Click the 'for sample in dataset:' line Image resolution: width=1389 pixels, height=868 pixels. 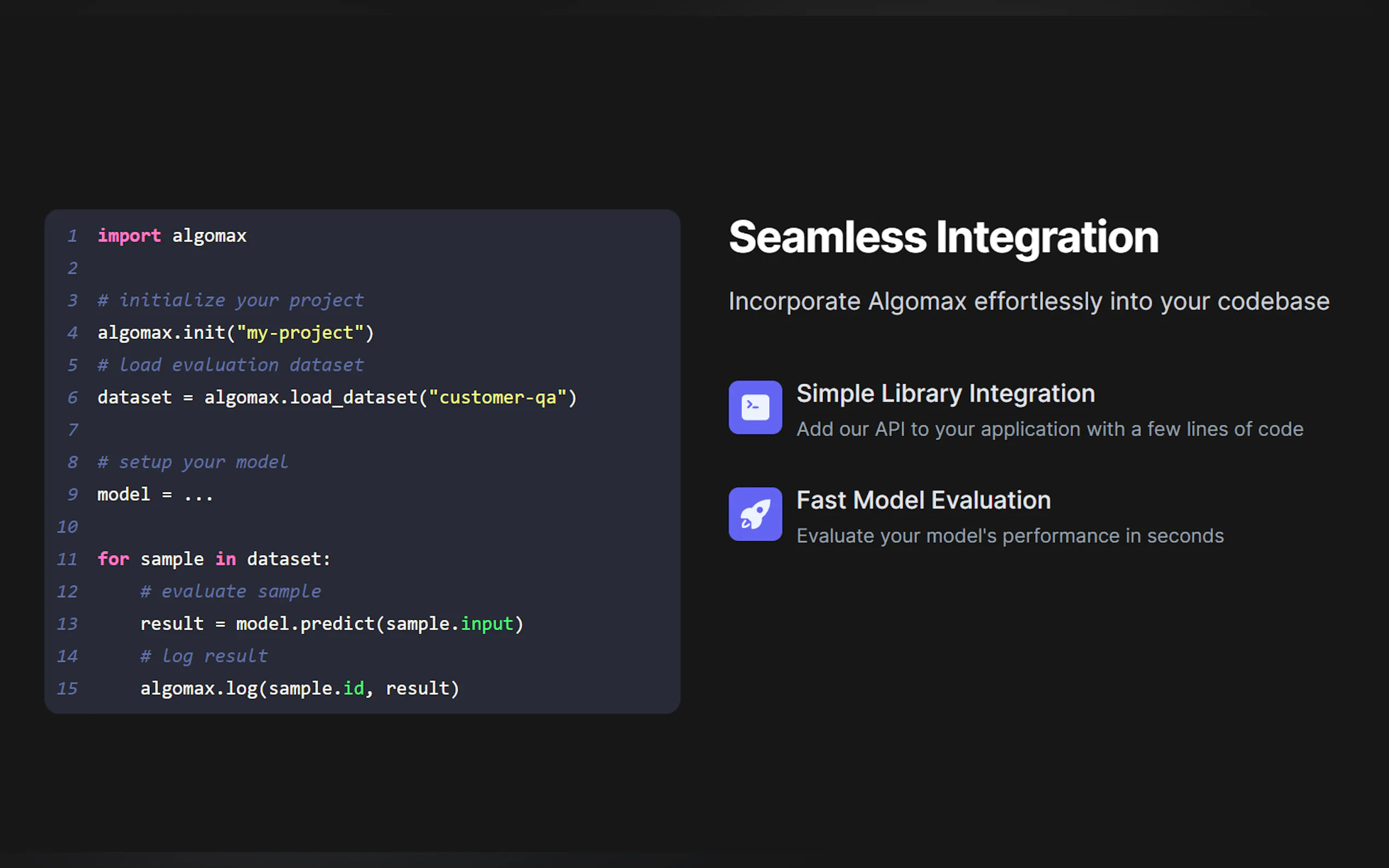[x=214, y=559]
